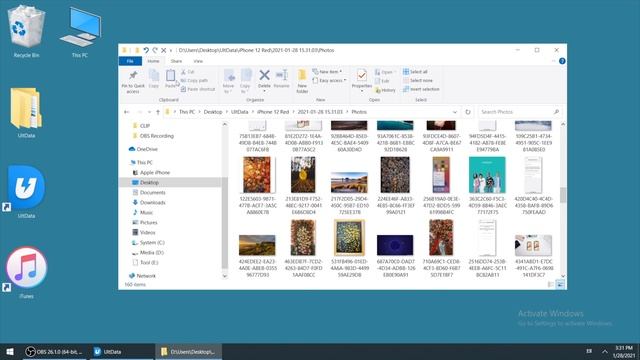This screenshot has height=360, width=640.
Task: Refresh the Photos folder view
Action: pyautogui.click(x=468, y=112)
